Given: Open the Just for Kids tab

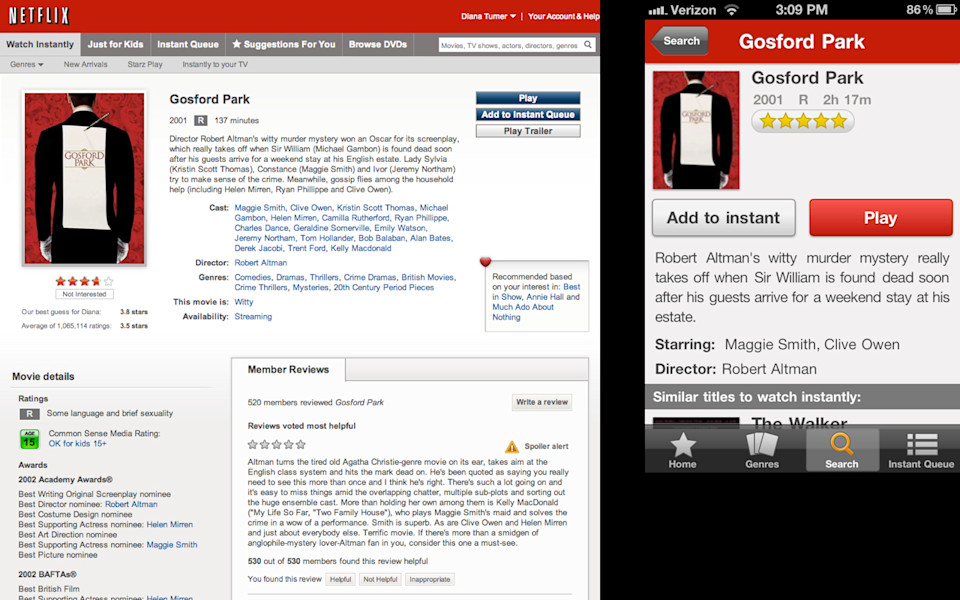Looking at the screenshot, I should click(x=115, y=45).
